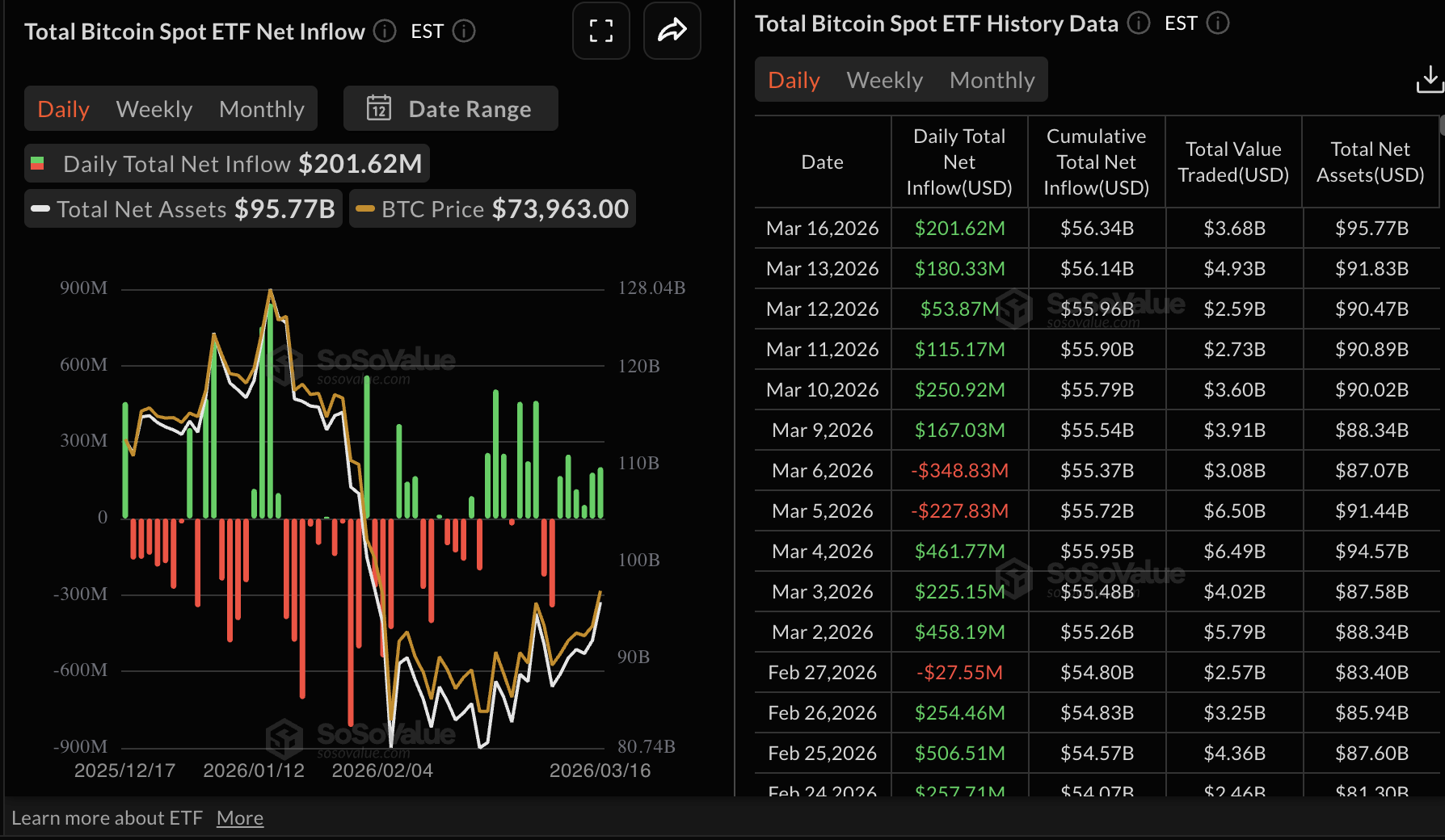Select Monthly tab in history table
The width and height of the screenshot is (1445, 840).
tap(992, 80)
